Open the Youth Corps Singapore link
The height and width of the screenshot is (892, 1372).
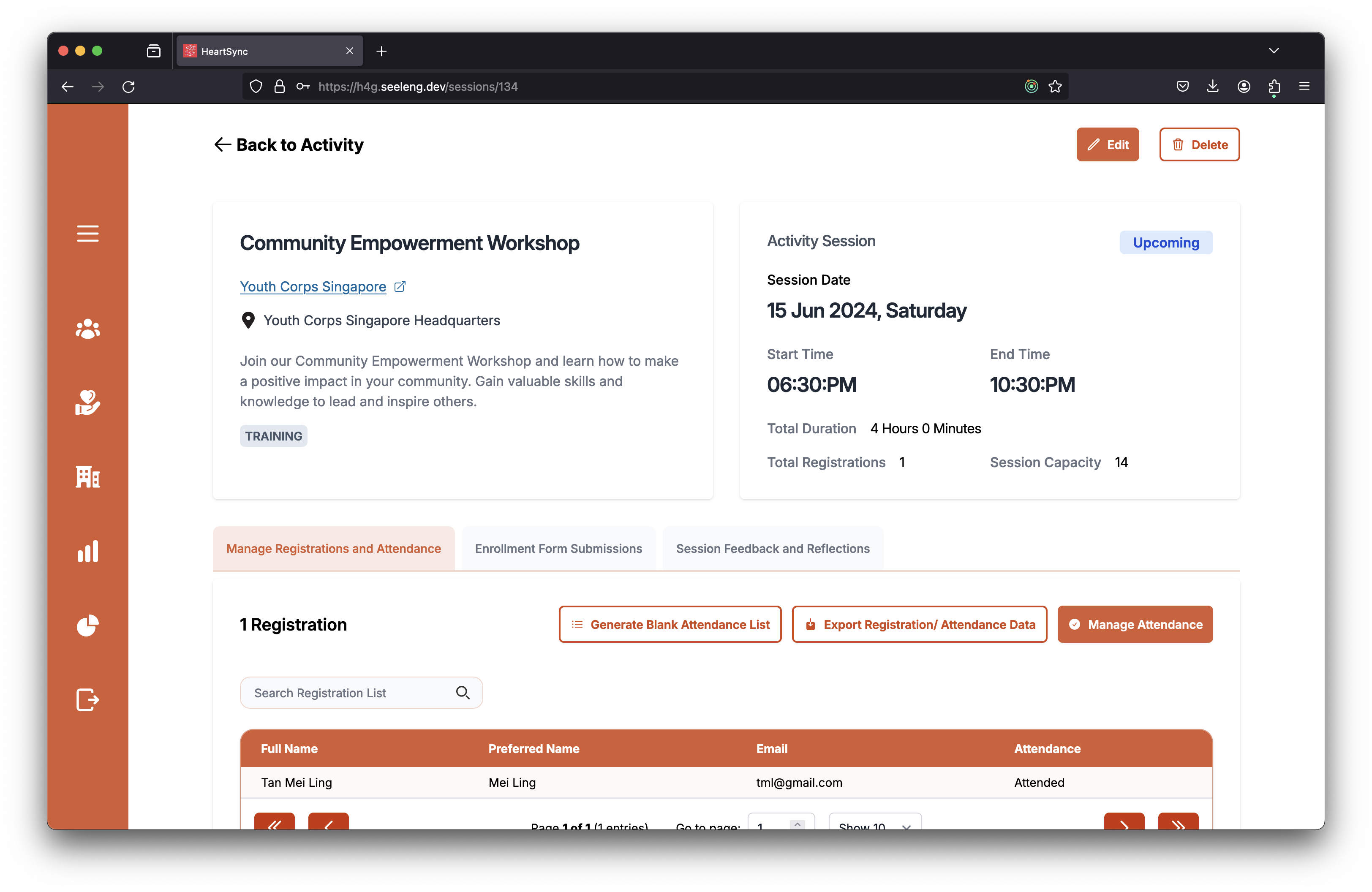(x=313, y=286)
